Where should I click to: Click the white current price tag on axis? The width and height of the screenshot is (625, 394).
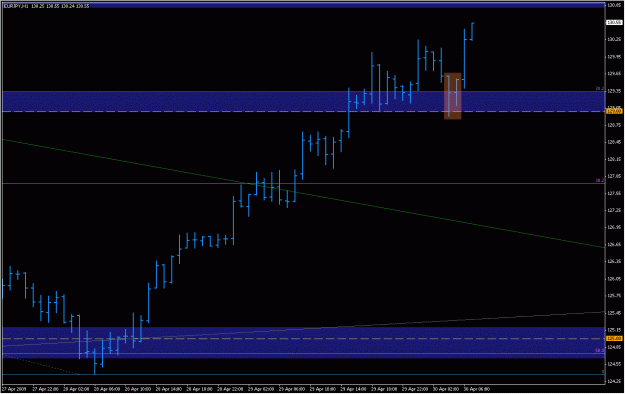pos(614,23)
